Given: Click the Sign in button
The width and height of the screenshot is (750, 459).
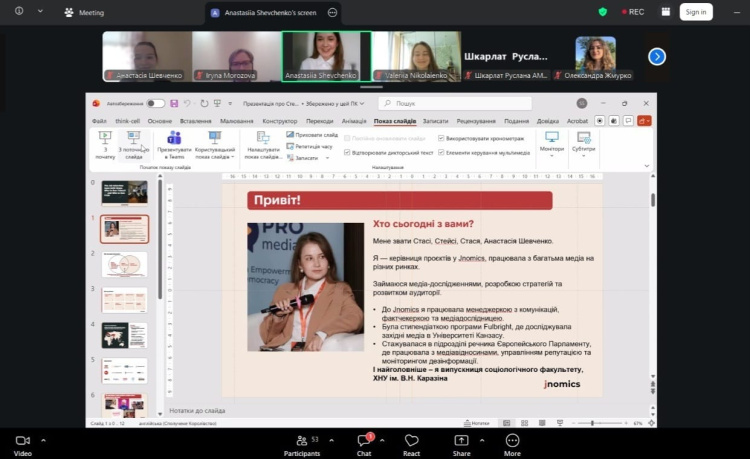Looking at the screenshot, I should point(696,12).
